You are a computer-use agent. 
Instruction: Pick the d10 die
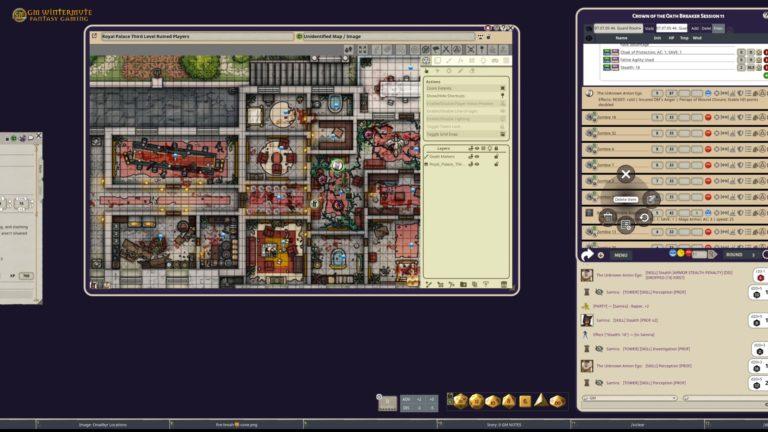(x=492, y=402)
